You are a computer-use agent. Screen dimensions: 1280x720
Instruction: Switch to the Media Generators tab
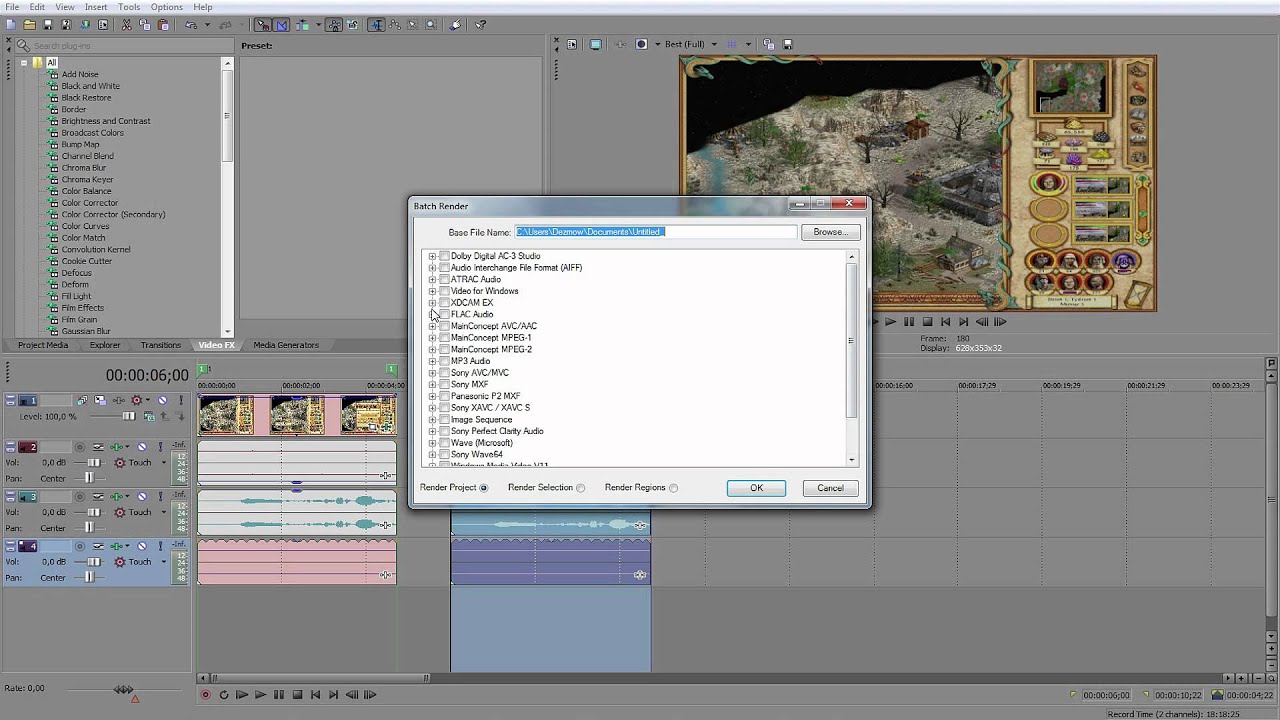(x=286, y=345)
